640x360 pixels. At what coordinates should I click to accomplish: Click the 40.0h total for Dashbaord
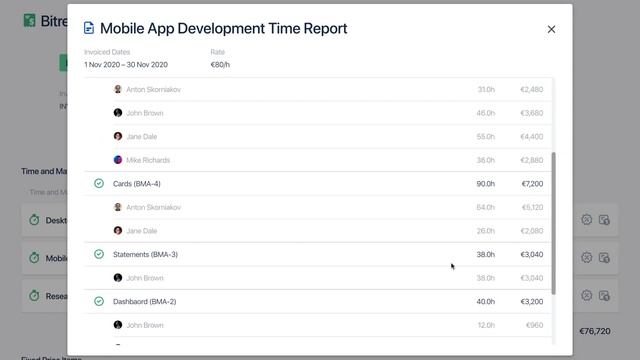coord(485,302)
